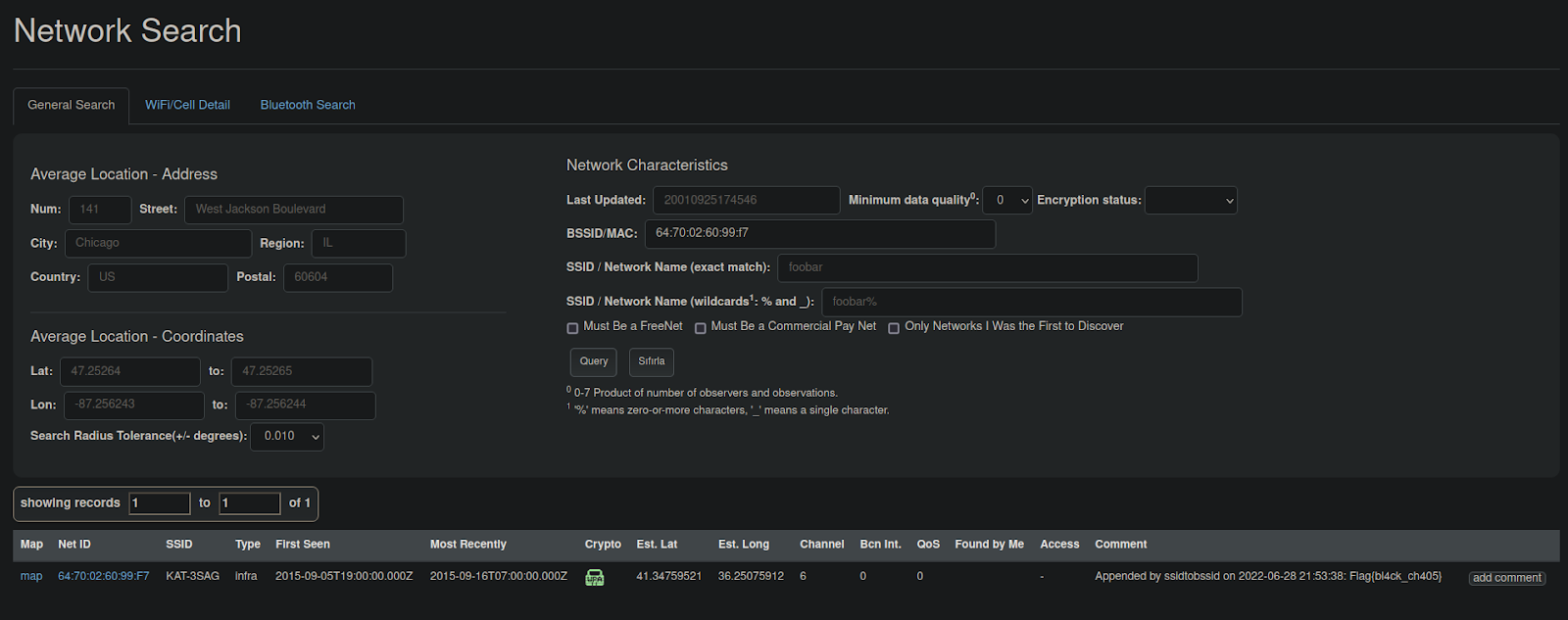The image size is (1568, 620).
Task: Click the QoS column header
Action: coord(928,545)
